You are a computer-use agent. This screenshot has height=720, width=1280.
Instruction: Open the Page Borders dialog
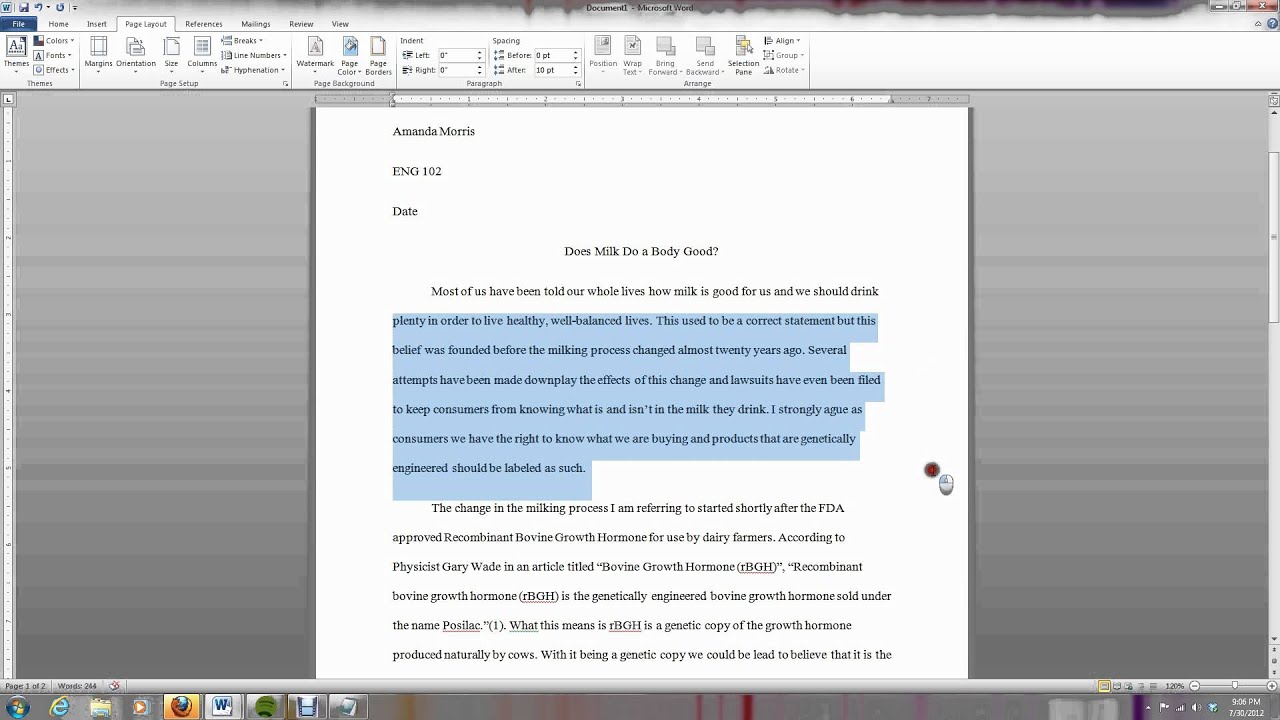click(x=378, y=56)
